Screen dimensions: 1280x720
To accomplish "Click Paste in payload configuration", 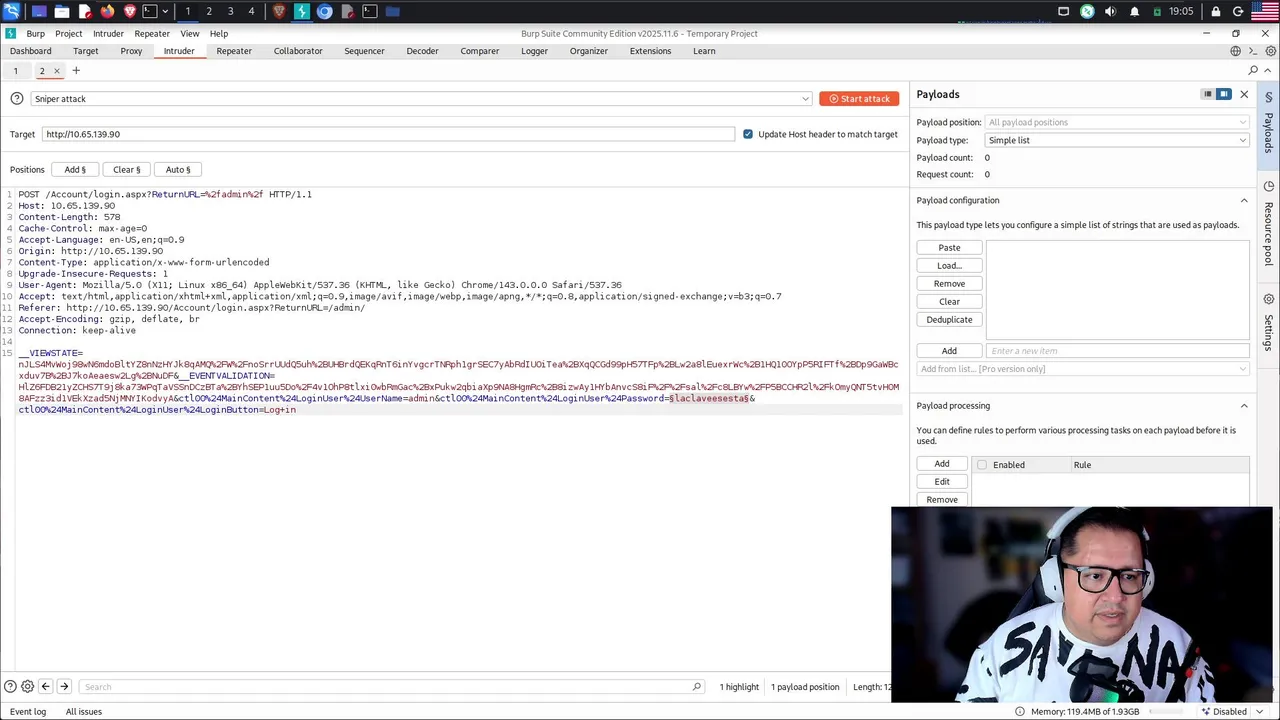I will [949, 247].
